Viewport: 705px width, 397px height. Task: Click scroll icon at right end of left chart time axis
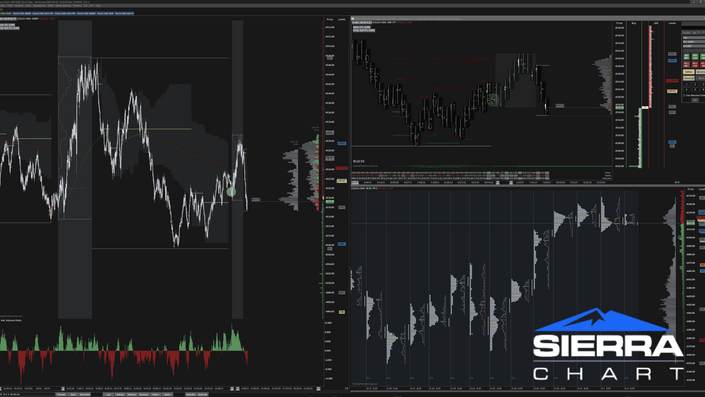318,389
